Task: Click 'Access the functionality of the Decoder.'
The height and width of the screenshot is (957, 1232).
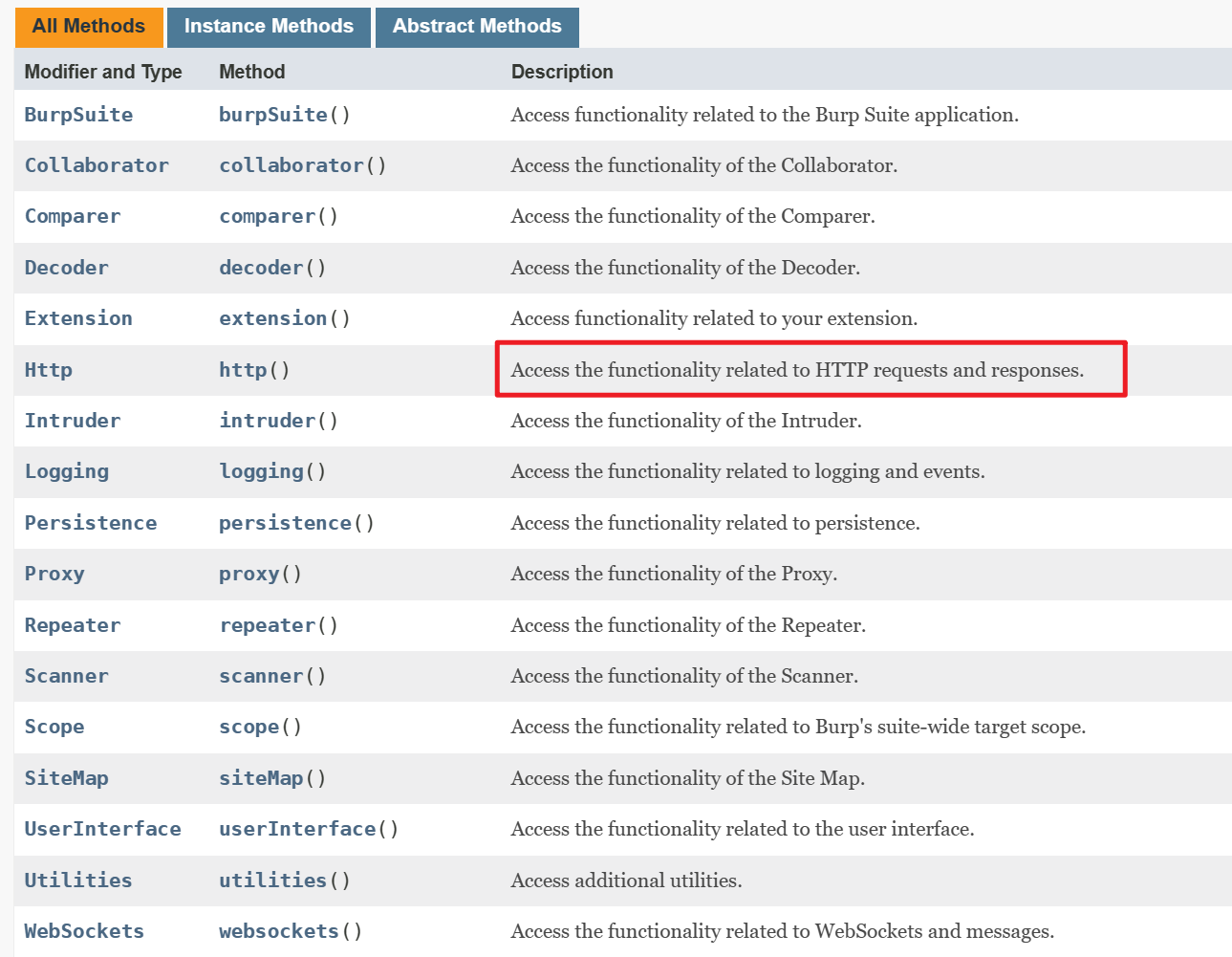Action: 685,268
